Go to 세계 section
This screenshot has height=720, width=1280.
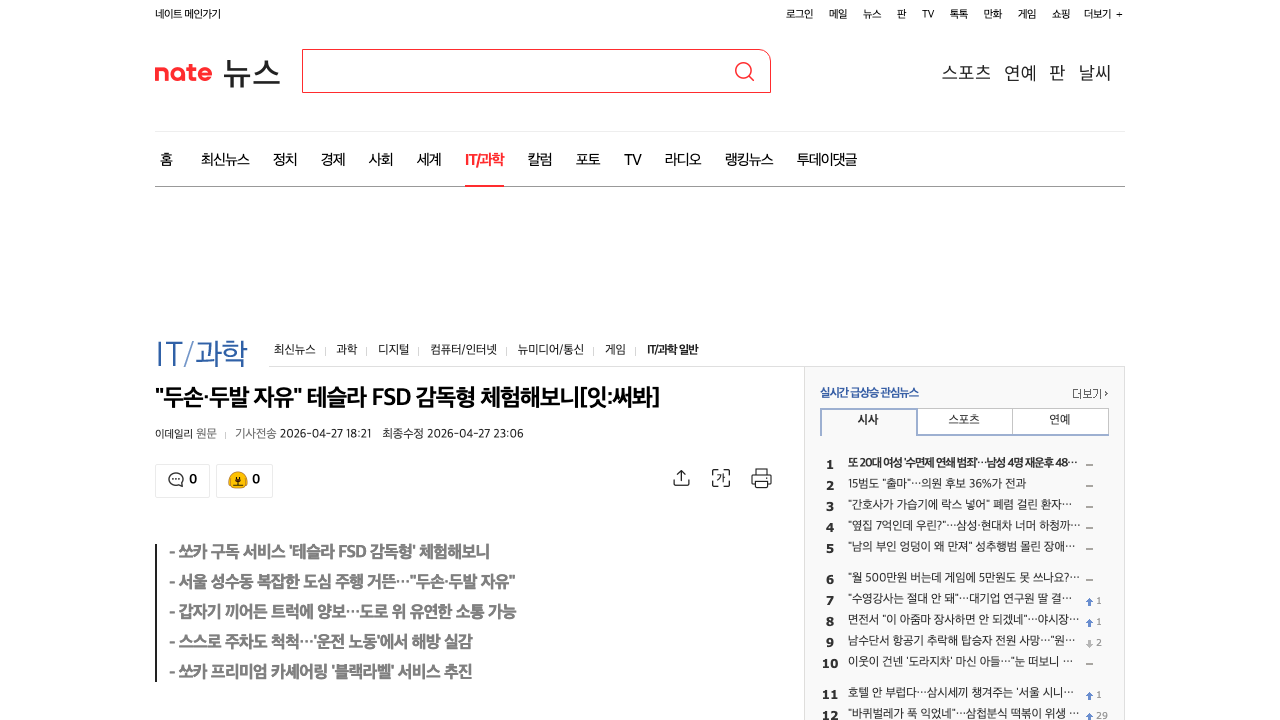(429, 159)
